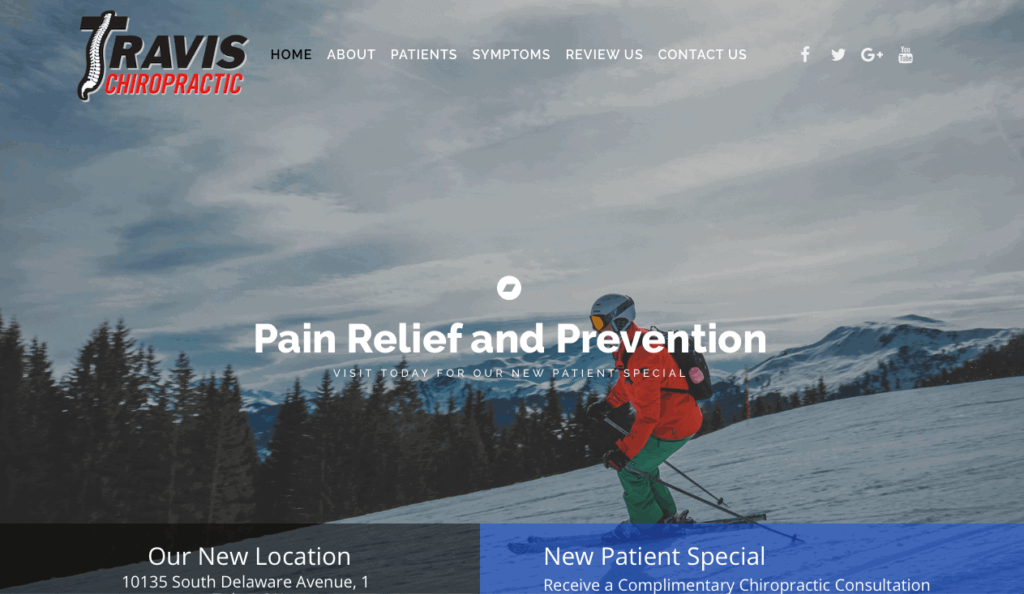Screen dimensions: 1024x594
Task: Open the New Patient Special heading
Action: (654, 556)
